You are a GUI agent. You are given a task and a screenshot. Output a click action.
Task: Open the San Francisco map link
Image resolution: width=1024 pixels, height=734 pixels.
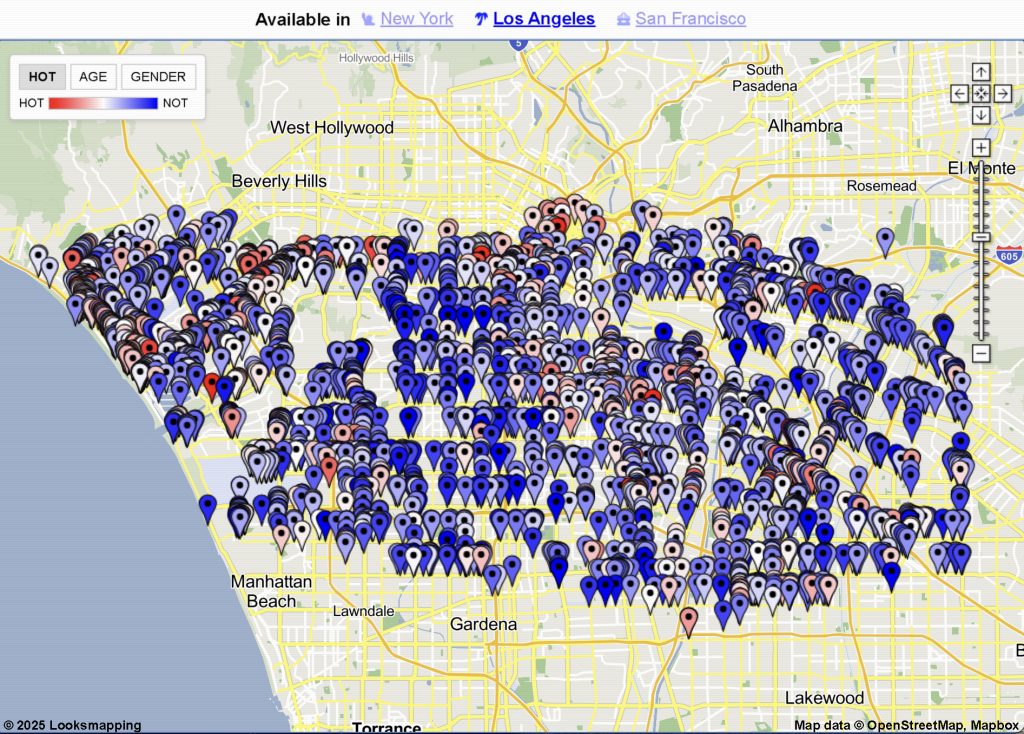coord(690,19)
